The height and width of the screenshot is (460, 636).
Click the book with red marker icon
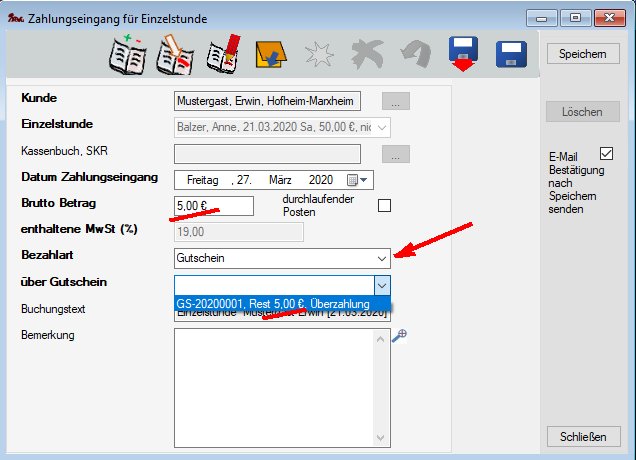[x=222, y=56]
